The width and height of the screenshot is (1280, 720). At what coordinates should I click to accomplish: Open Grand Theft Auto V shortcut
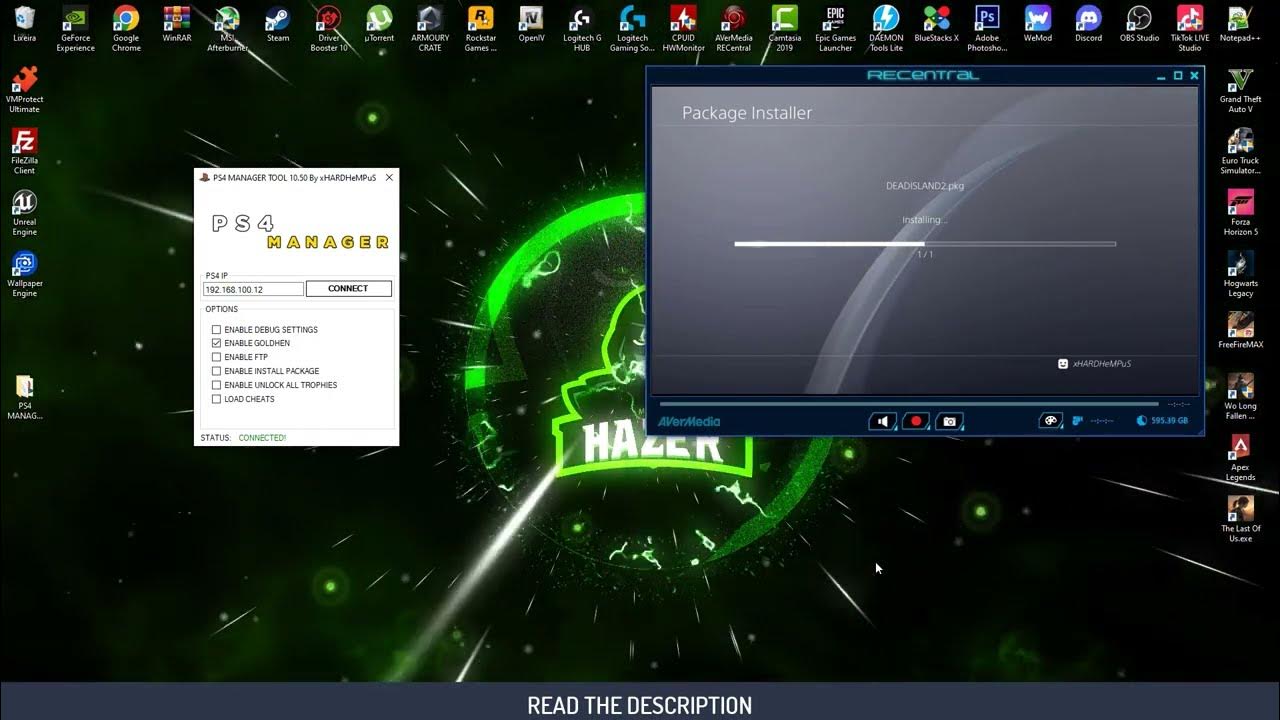click(x=1240, y=90)
